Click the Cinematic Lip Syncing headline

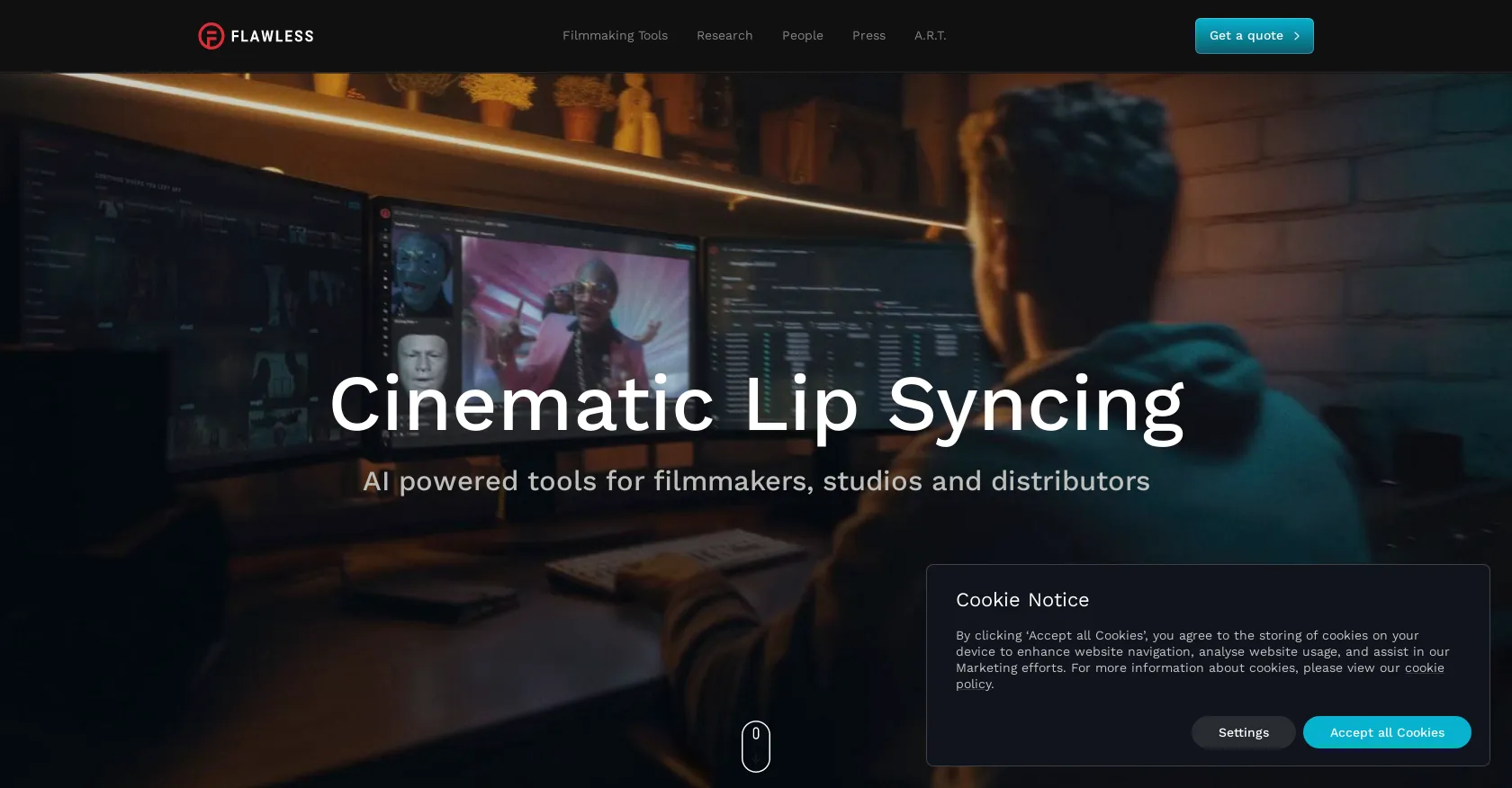[756, 405]
